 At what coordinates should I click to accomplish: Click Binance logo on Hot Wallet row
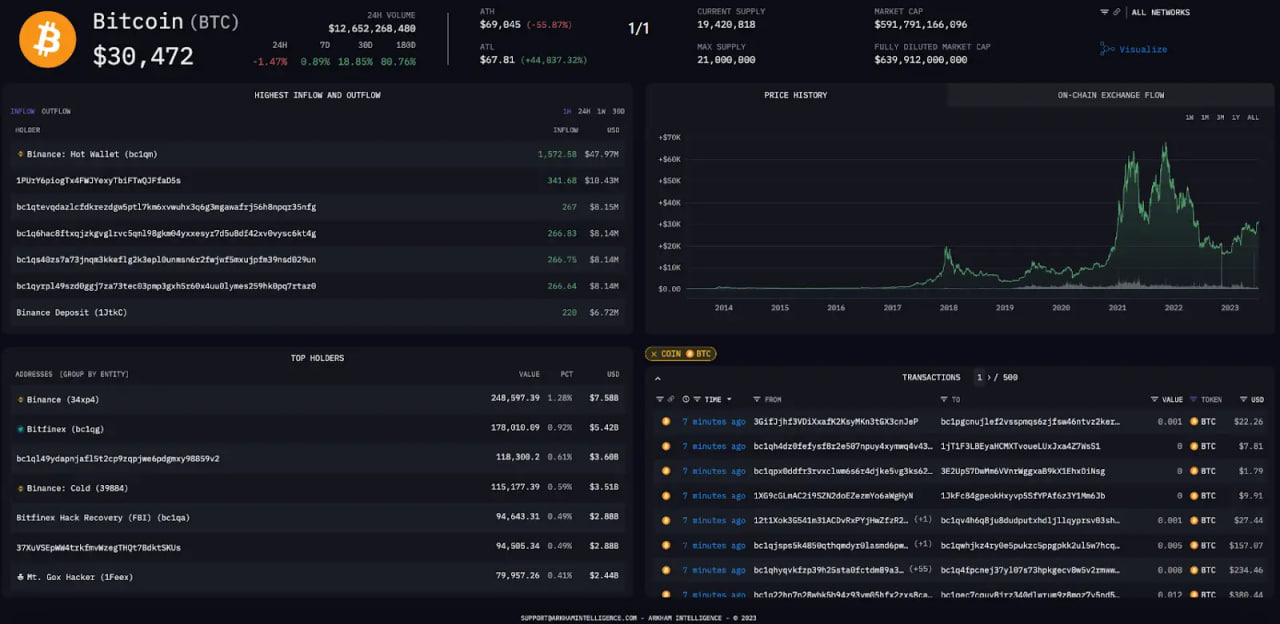click(x=20, y=154)
